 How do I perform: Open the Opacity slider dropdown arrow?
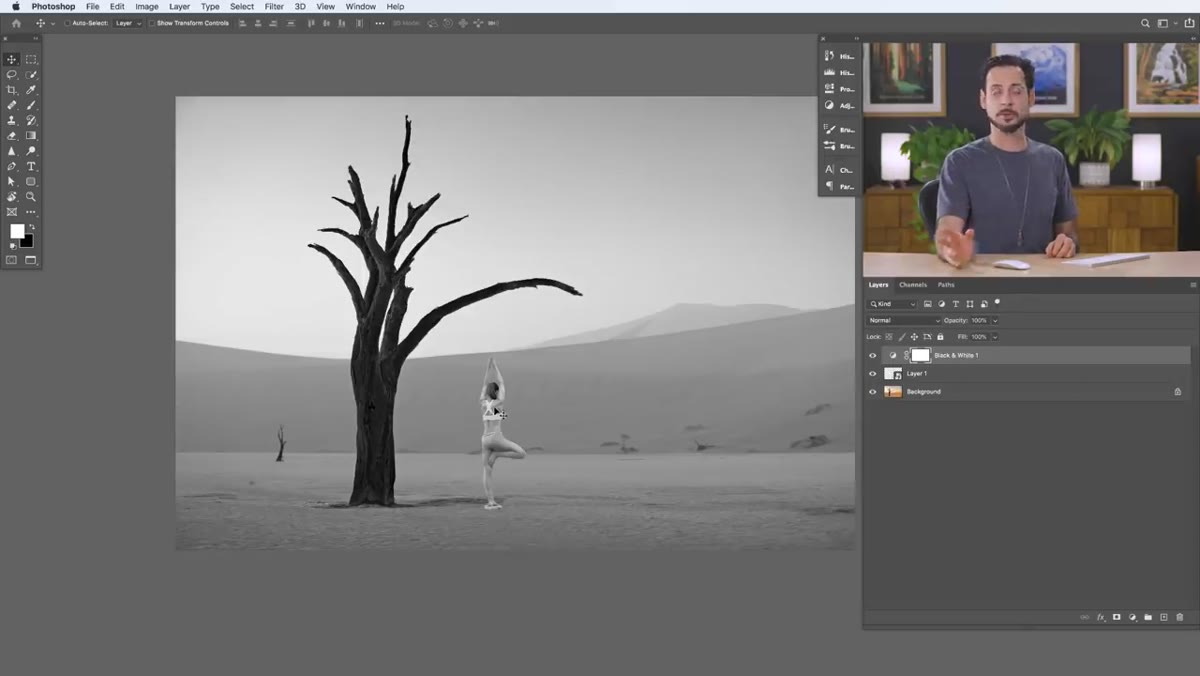point(995,320)
